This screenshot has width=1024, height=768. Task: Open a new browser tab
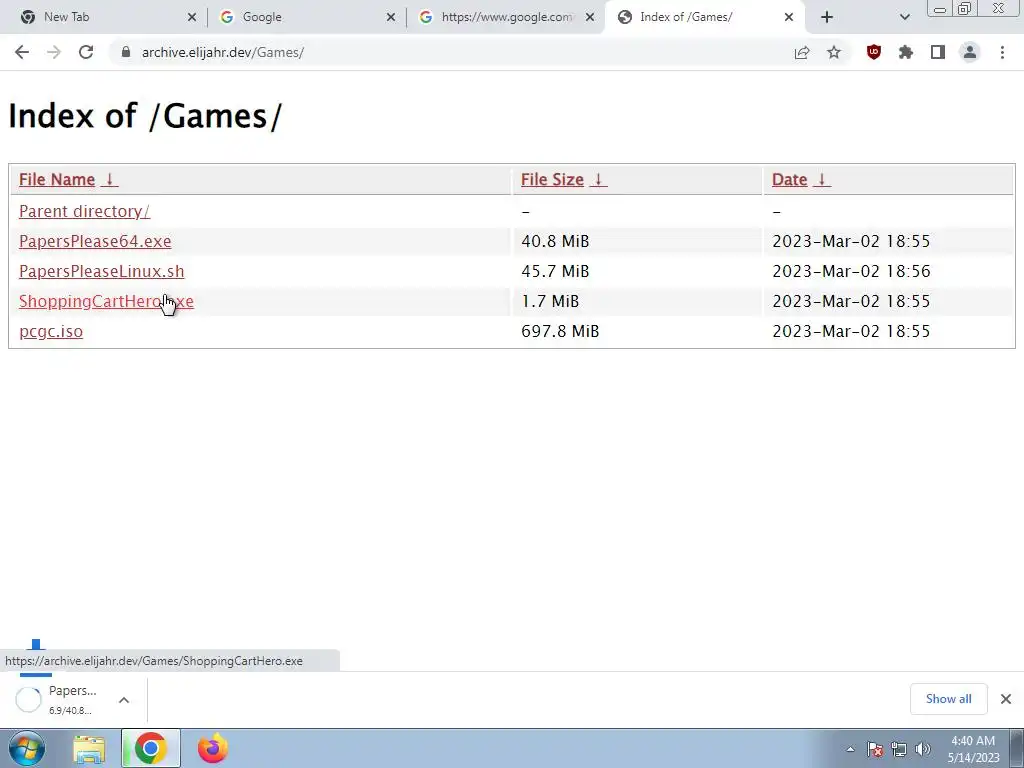[x=827, y=17]
